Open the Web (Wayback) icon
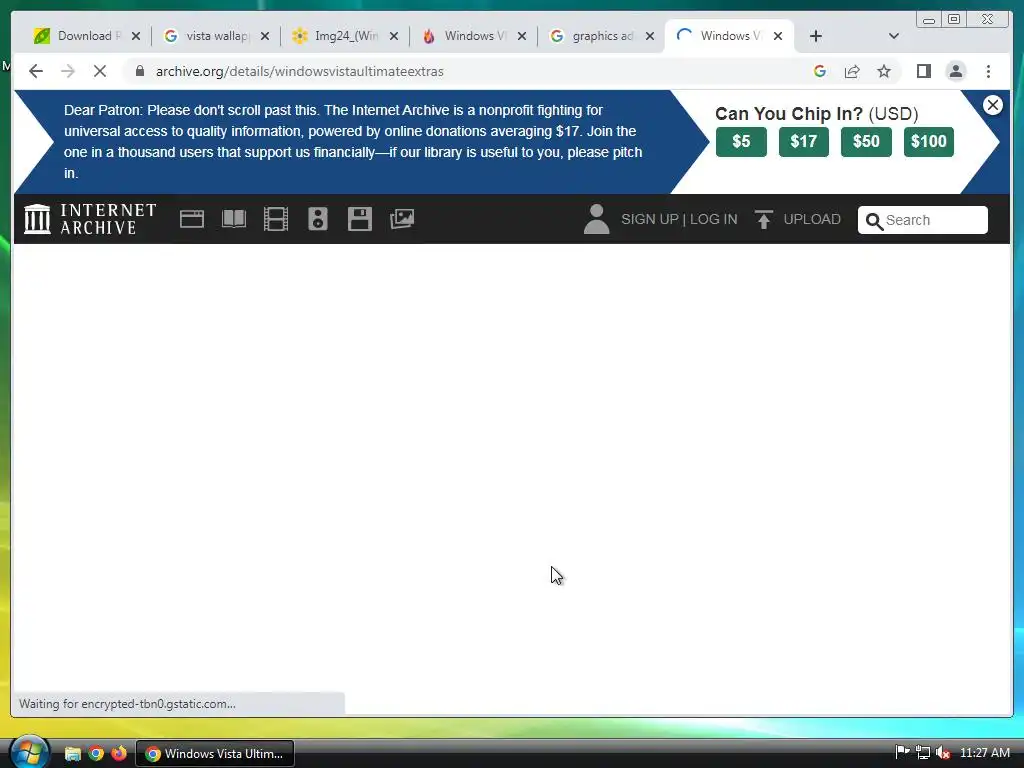1024x768 pixels. point(192,219)
